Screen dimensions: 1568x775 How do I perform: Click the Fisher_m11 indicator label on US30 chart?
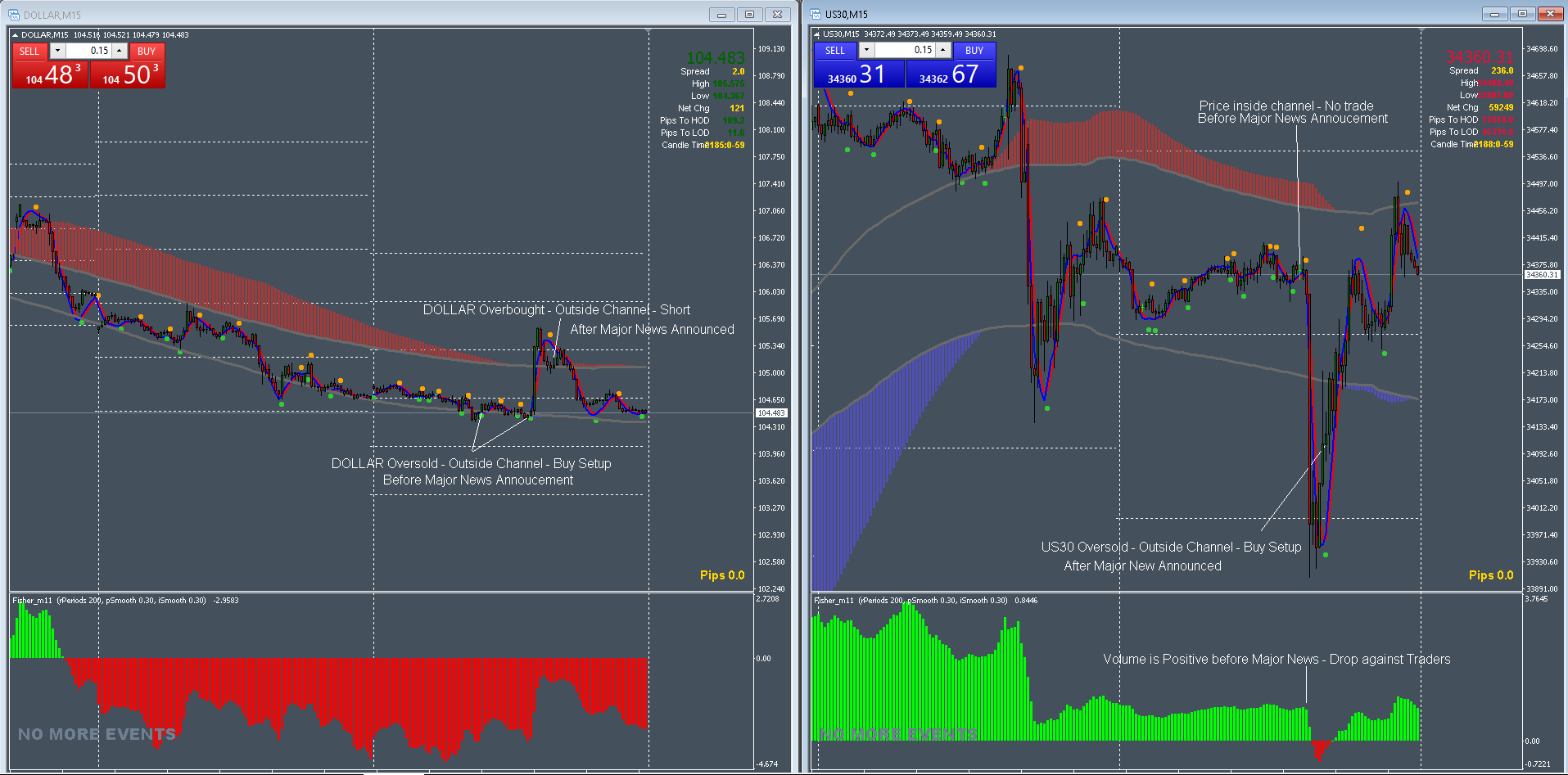coord(925,601)
